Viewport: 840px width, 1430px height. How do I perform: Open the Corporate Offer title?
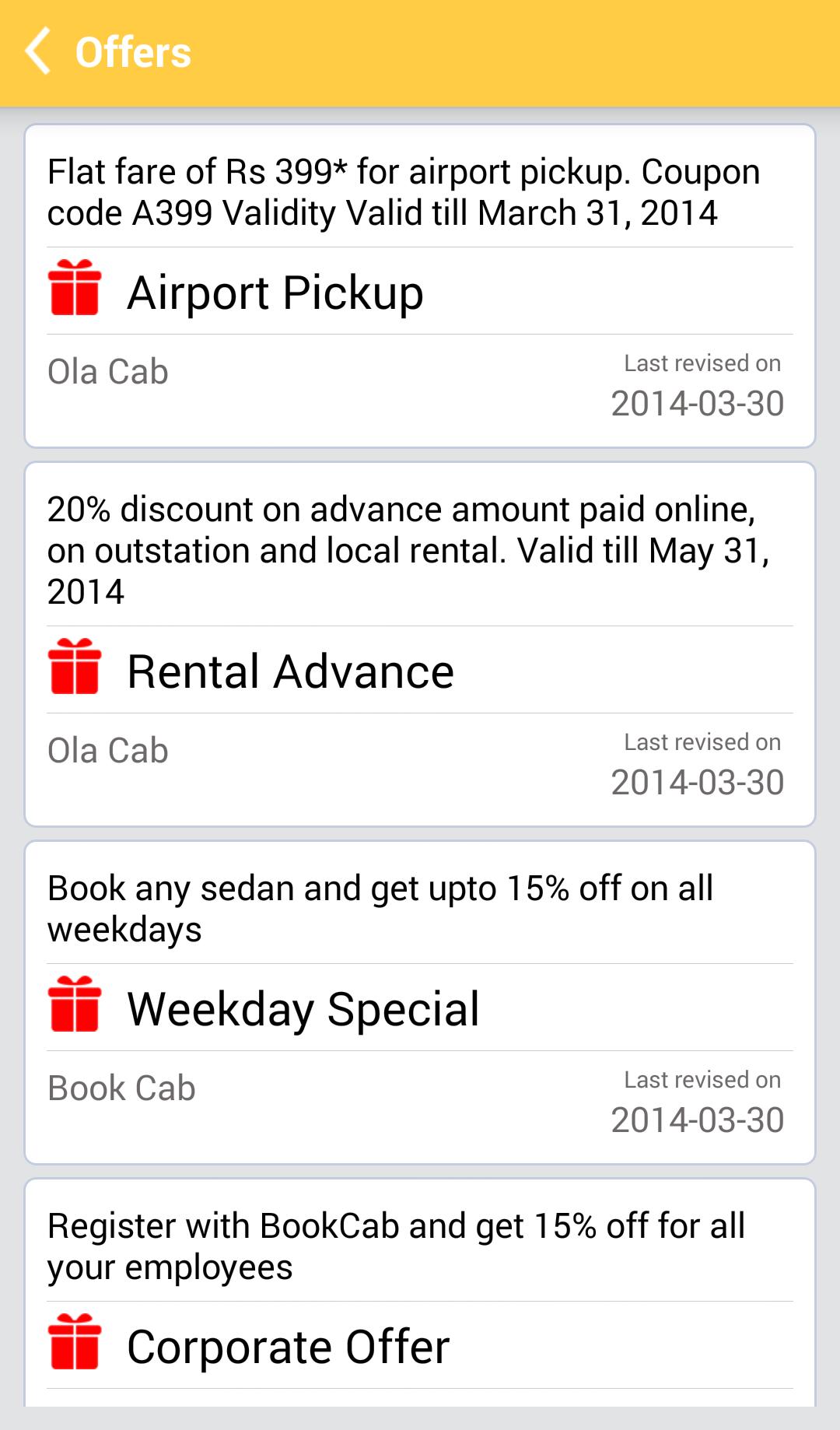[x=289, y=1347]
